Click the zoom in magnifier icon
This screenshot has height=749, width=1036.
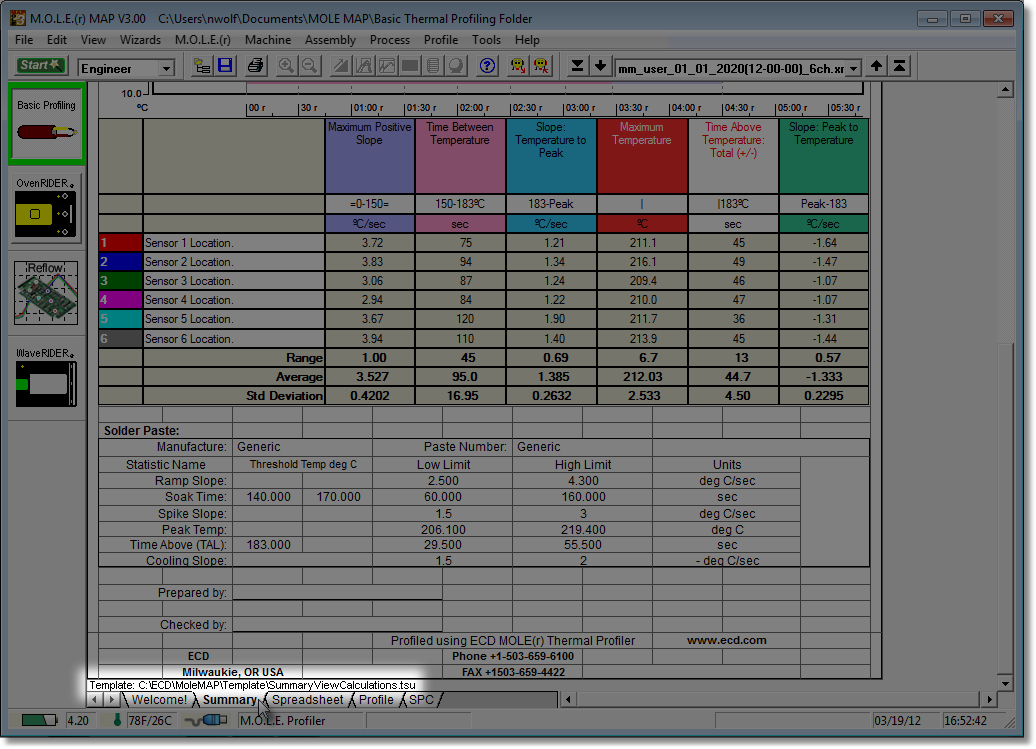point(286,66)
